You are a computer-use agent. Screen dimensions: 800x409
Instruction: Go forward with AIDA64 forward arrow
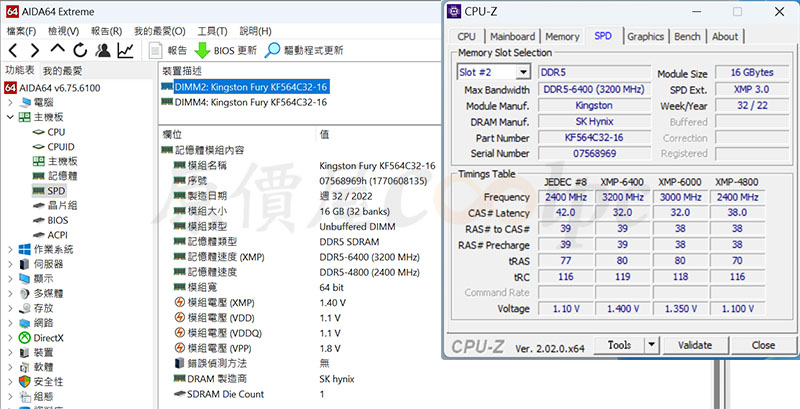click(x=35, y=50)
